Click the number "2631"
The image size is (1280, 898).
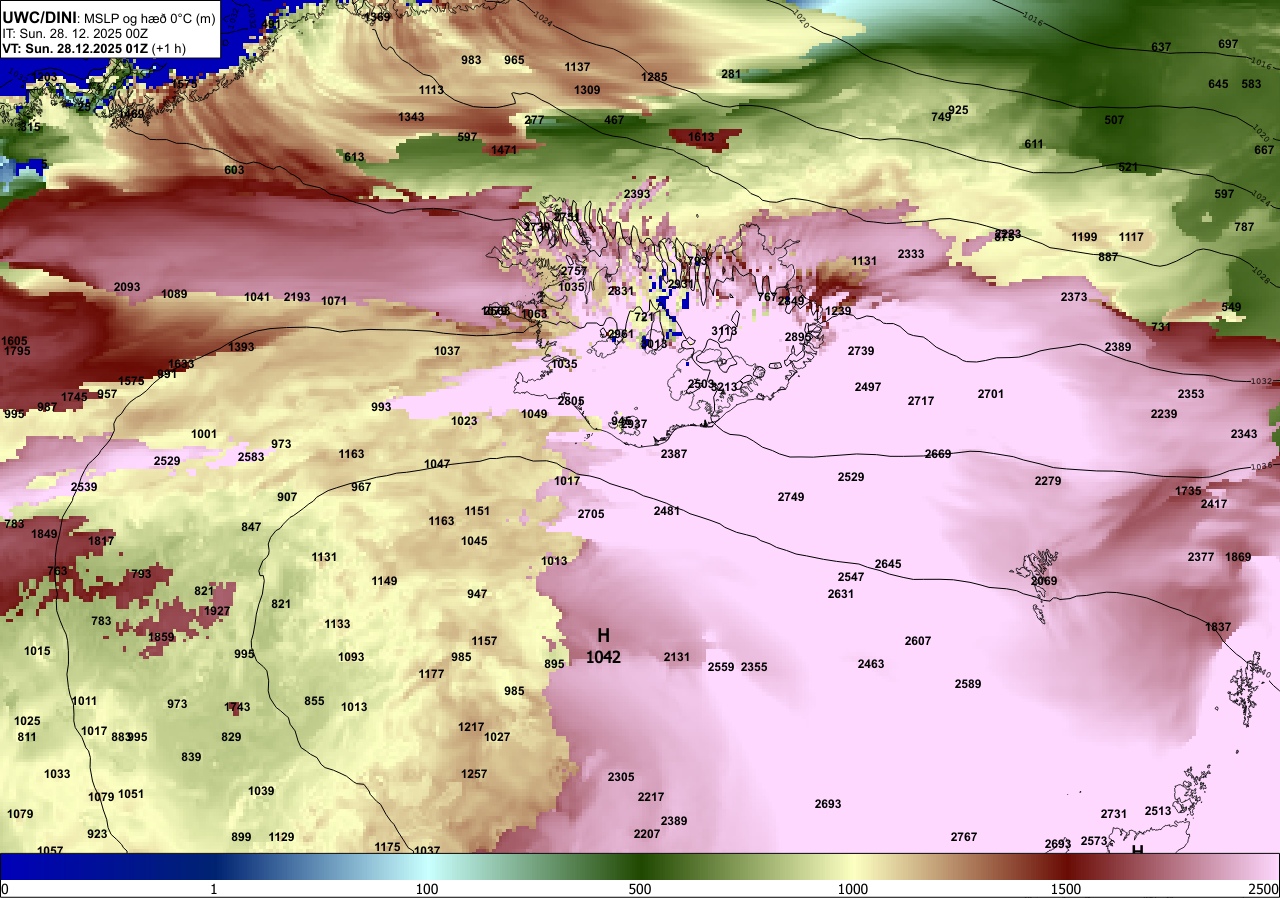841,594
